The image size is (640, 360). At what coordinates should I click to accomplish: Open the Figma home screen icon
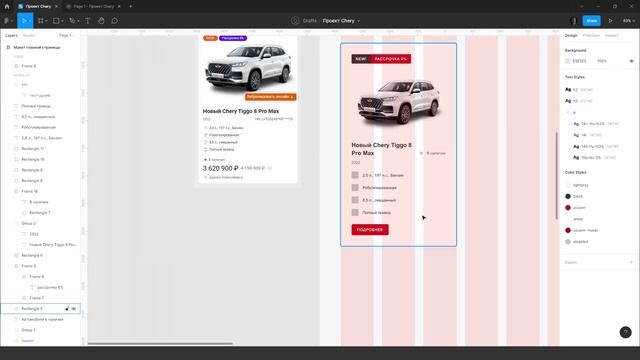click(7, 7)
